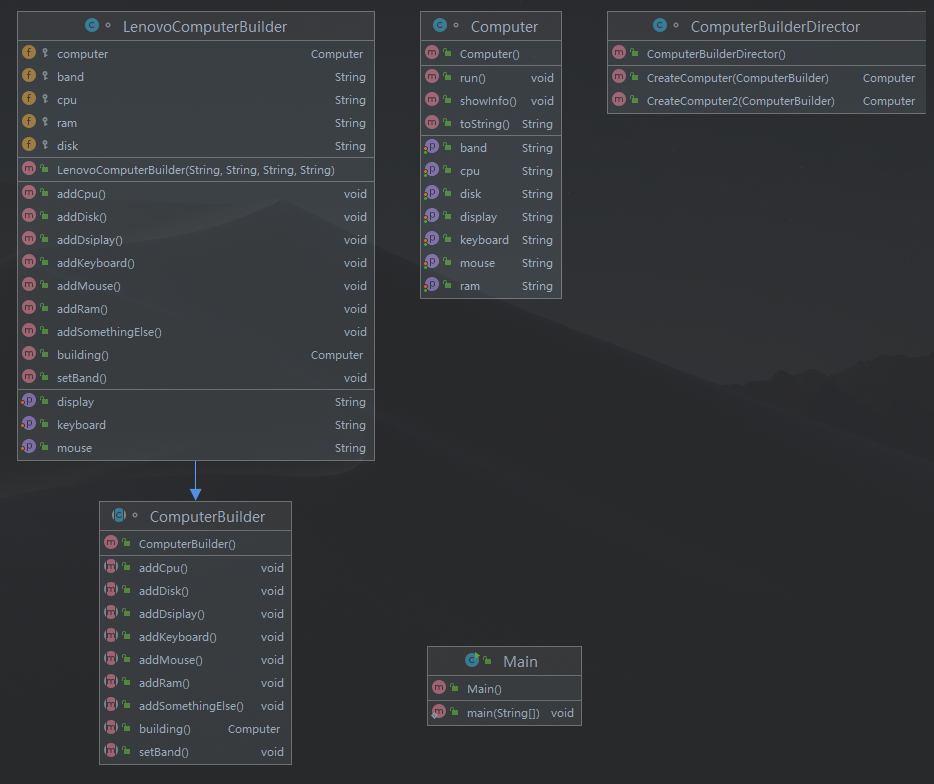Viewport: 934px width, 784px height.
Task: Click the method icon beside toString()
Action: coord(432,123)
